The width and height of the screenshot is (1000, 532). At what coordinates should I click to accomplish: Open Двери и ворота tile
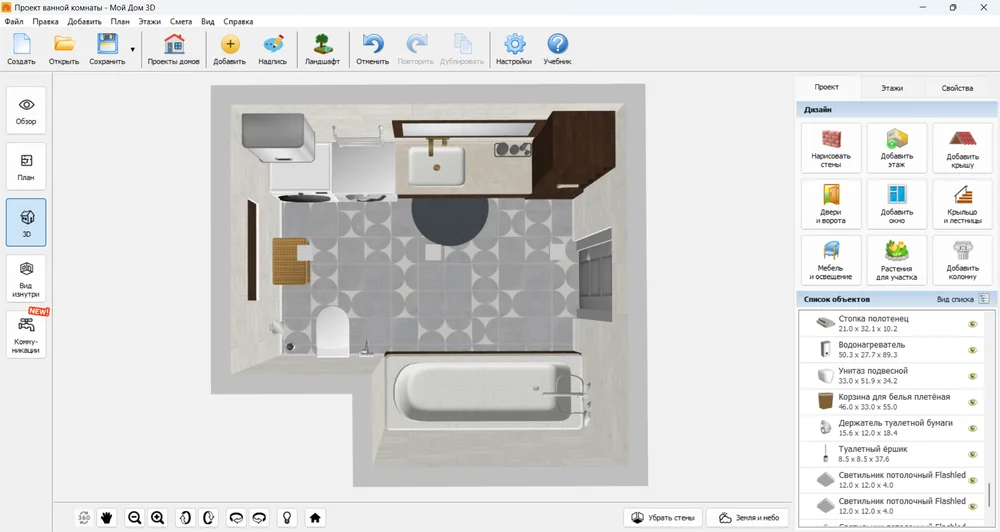pos(831,204)
